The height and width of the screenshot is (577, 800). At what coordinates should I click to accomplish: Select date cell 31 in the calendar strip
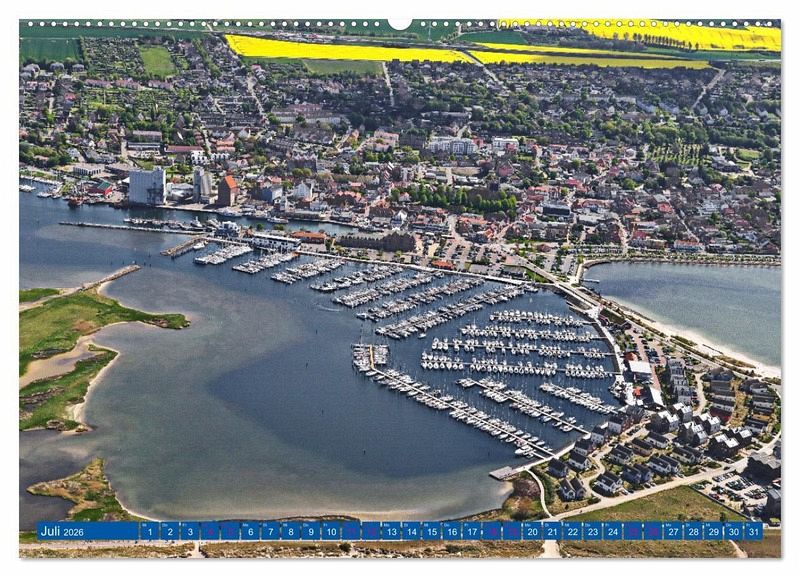(754, 531)
